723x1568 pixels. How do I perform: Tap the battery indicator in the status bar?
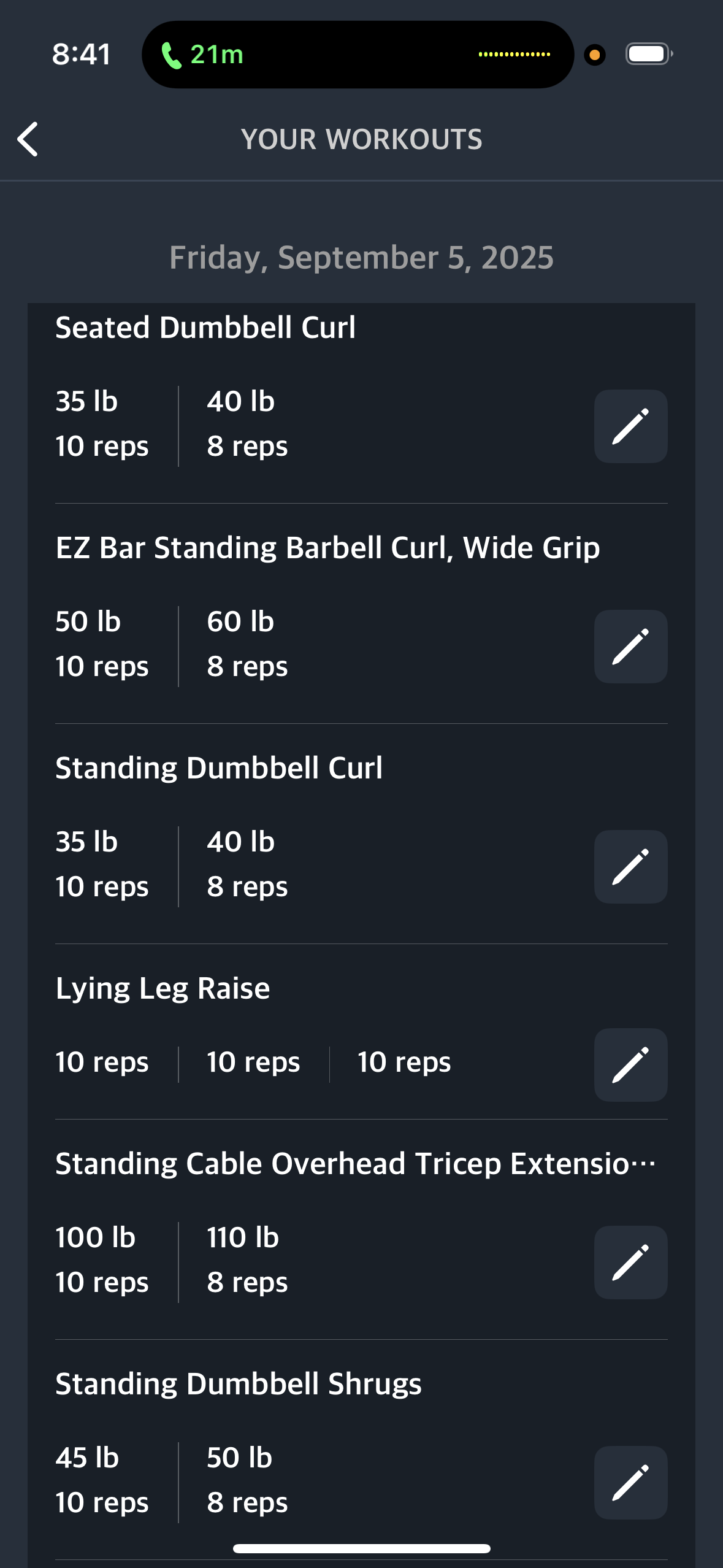(649, 54)
